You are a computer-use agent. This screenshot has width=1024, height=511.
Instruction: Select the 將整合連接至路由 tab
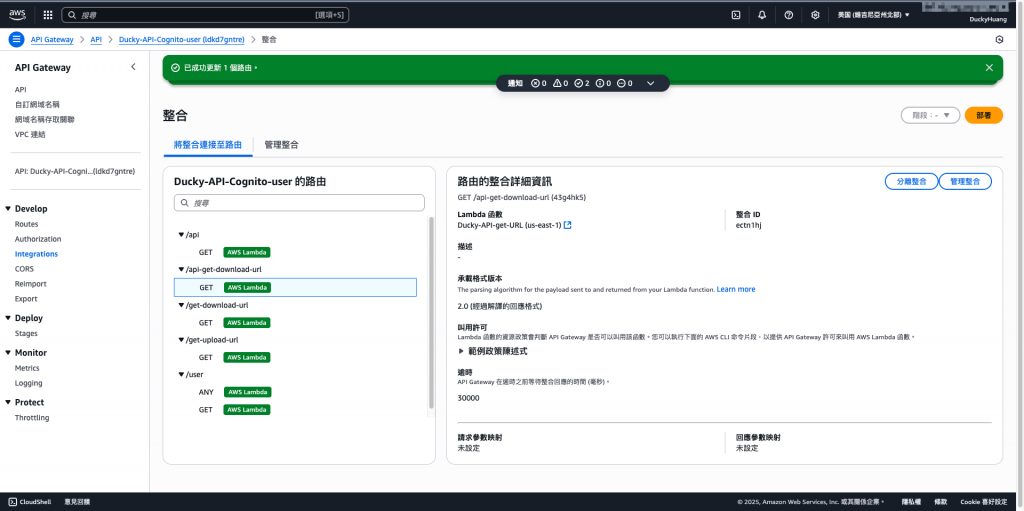(x=208, y=145)
